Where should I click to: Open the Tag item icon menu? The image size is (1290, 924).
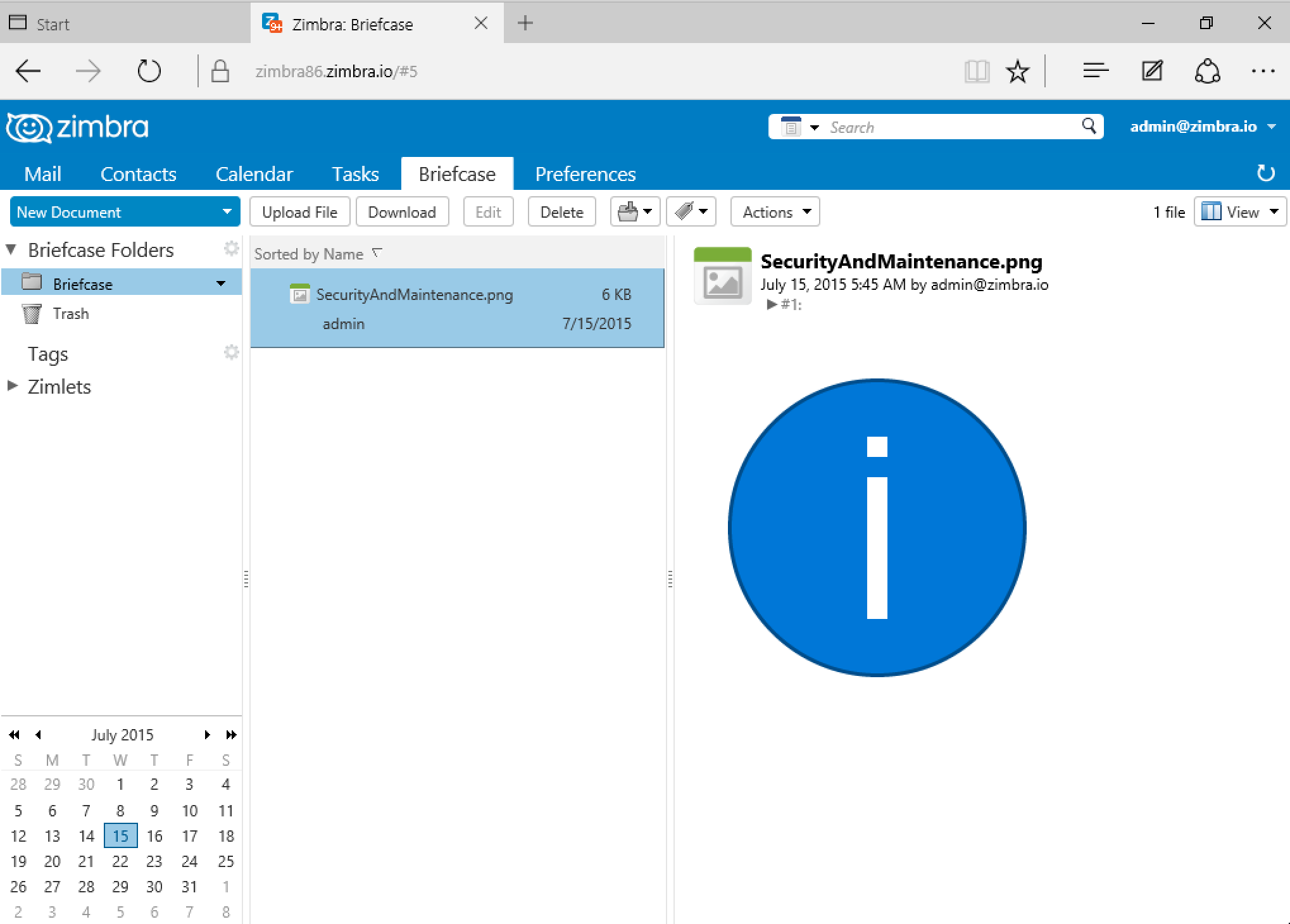[691, 212]
